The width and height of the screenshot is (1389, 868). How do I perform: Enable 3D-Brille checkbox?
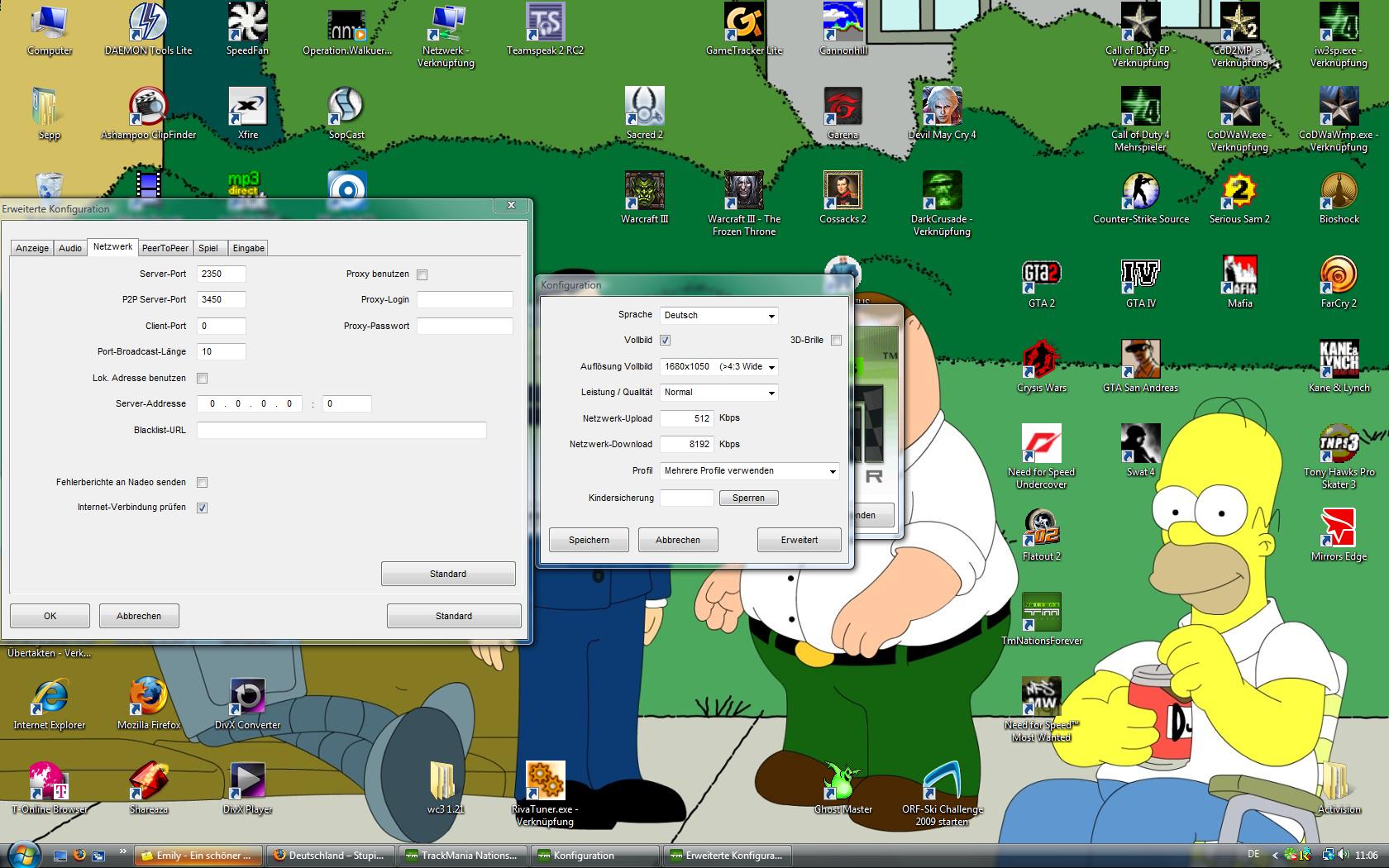[x=836, y=340]
